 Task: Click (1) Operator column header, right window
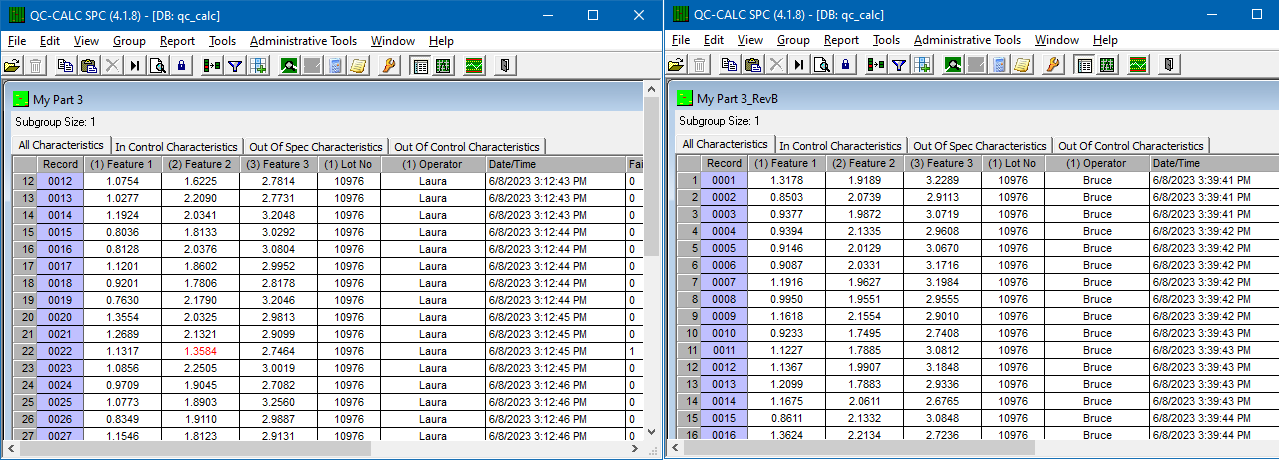1097,163
